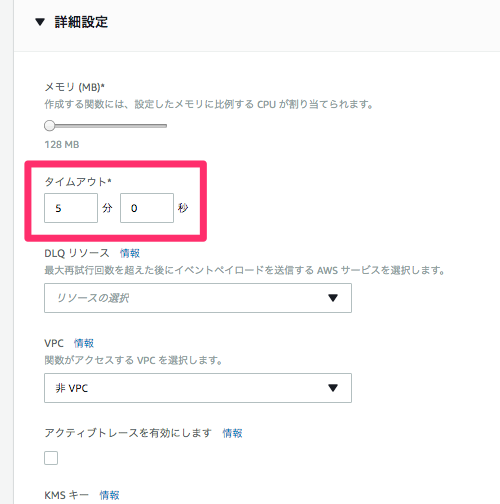Click the アクティブトレースを有効にします label
The width and height of the screenshot is (500, 504).
point(128,433)
